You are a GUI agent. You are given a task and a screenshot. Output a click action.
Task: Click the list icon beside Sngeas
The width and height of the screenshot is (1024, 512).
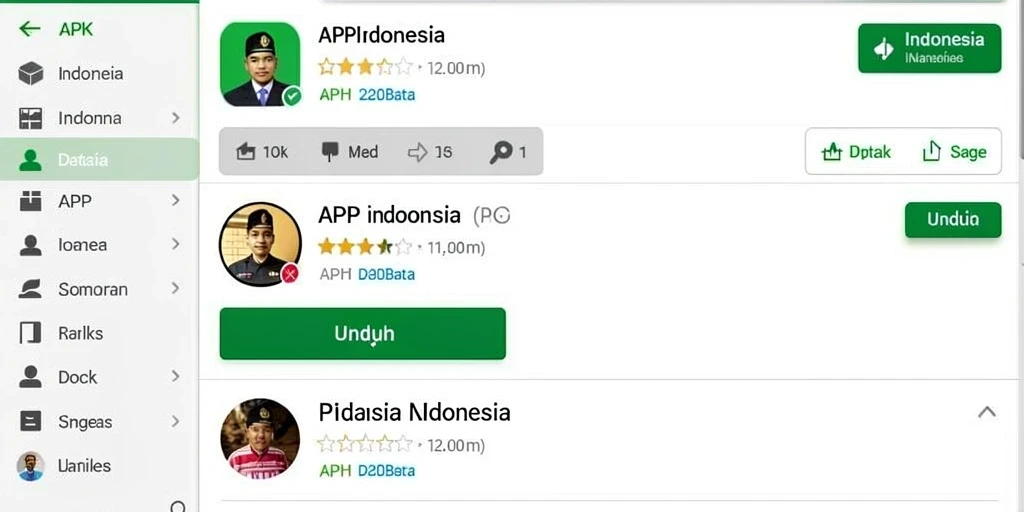(x=31, y=421)
